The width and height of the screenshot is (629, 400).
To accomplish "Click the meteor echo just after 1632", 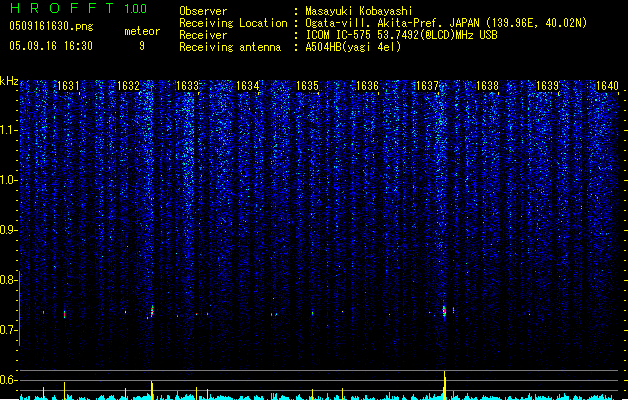I will click(152, 311).
